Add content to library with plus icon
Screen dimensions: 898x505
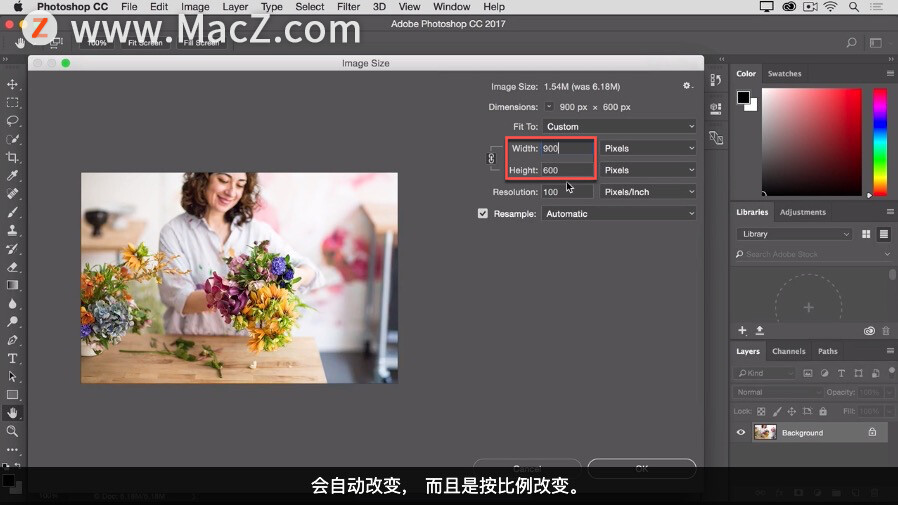click(x=742, y=330)
